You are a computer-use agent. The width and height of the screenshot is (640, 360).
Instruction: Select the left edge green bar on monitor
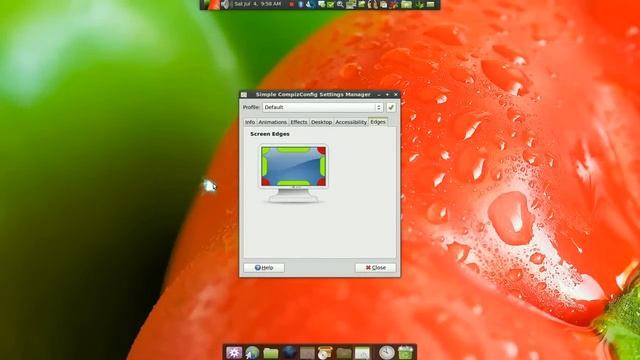point(264,166)
